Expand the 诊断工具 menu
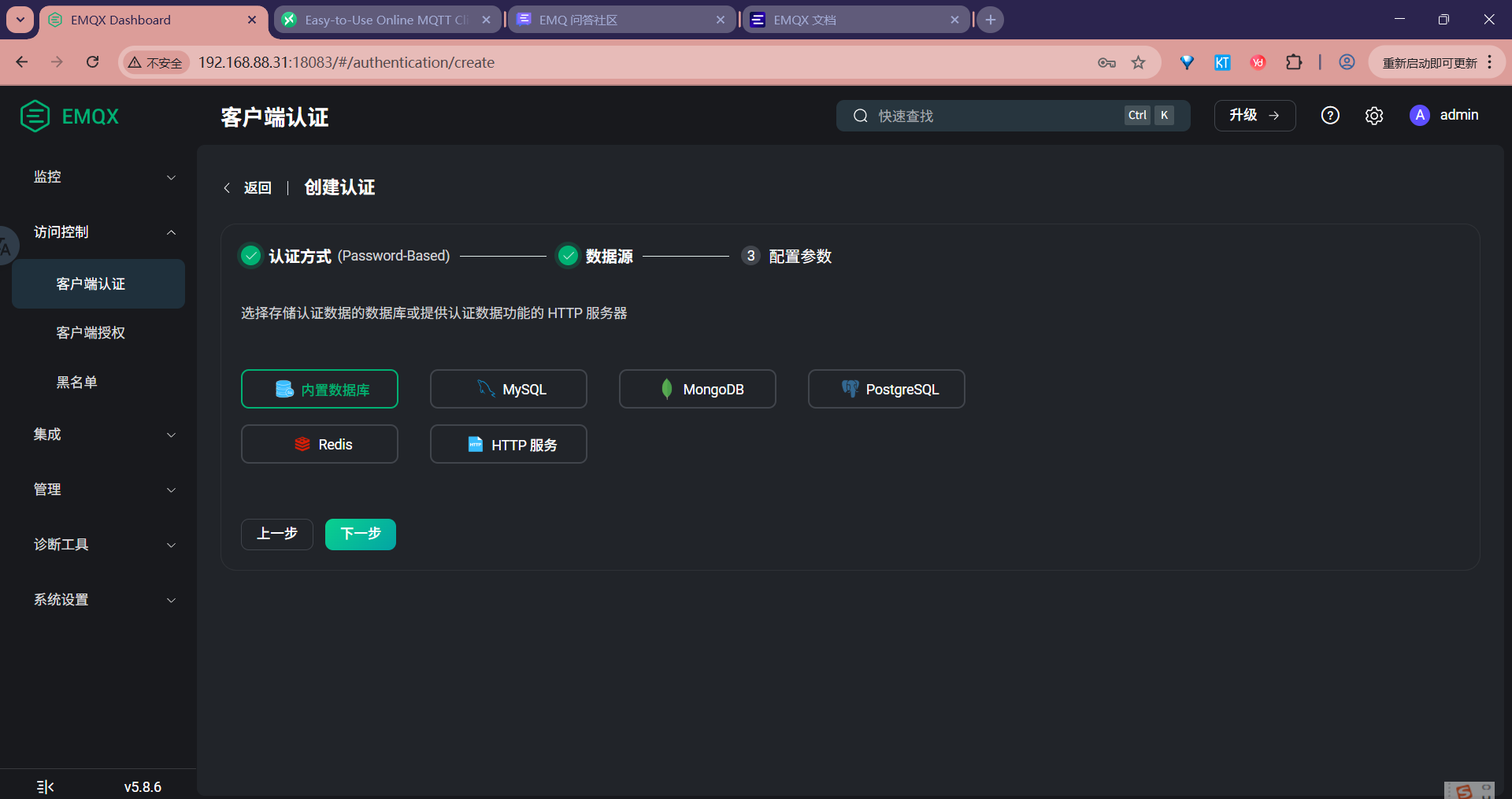This screenshot has height=799, width=1512. point(98,545)
